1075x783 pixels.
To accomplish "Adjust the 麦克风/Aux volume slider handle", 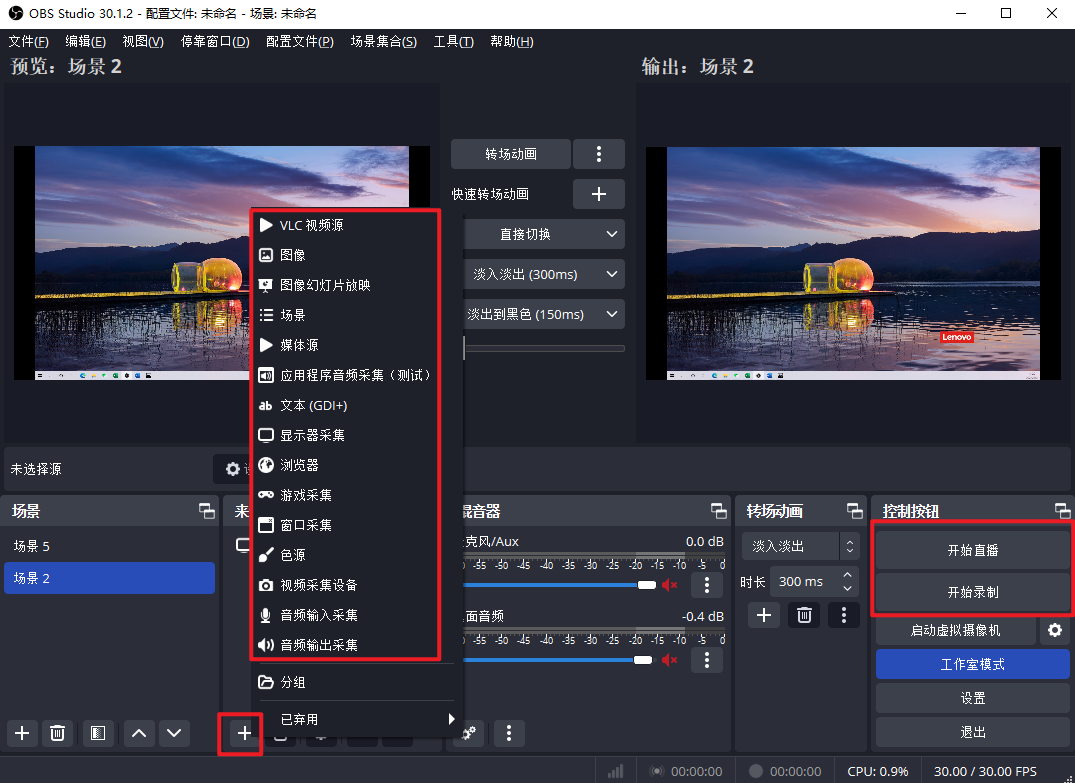I will [x=647, y=585].
